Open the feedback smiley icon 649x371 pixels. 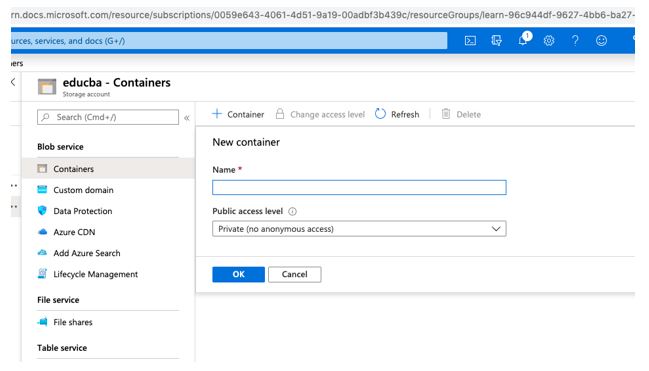pos(601,41)
